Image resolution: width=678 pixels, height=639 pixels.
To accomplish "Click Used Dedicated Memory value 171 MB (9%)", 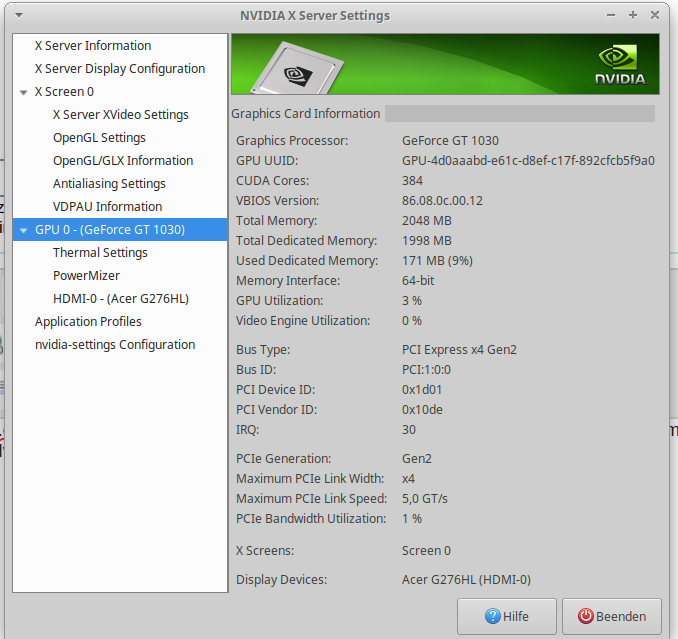I will 437,260.
